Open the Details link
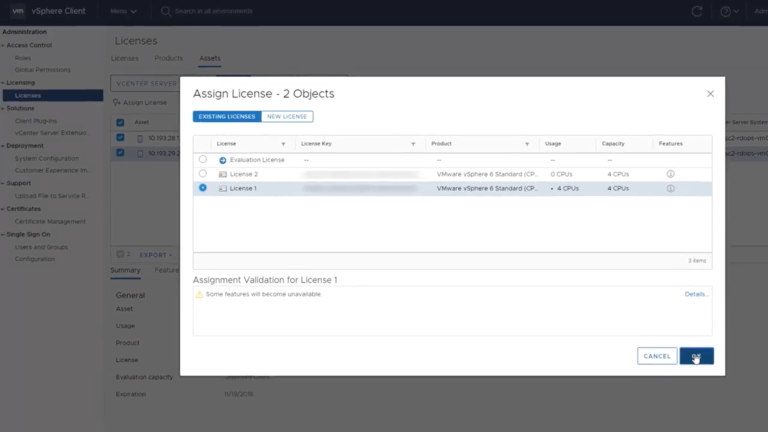768x432 pixels. (696, 294)
